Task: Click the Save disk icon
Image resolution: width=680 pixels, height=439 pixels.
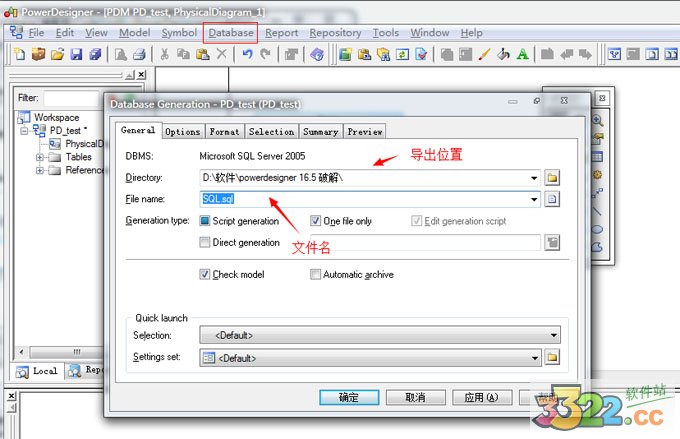Action: pyautogui.click(x=76, y=54)
